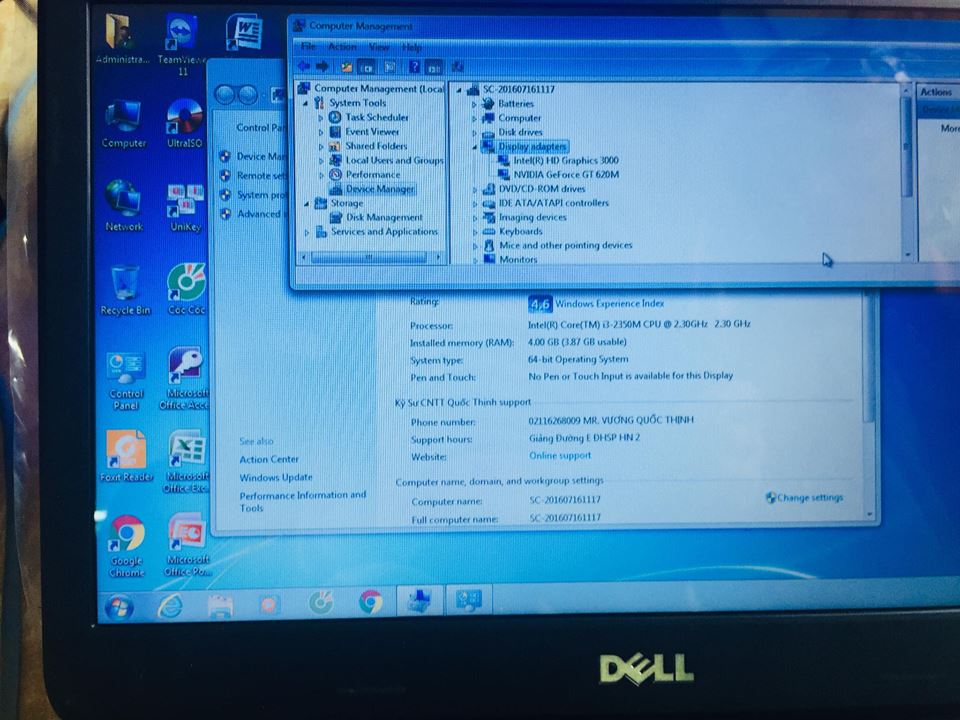This screenshot has width=960, height=720.
Task: Select the Performance tree item
Action: point(372,174)
